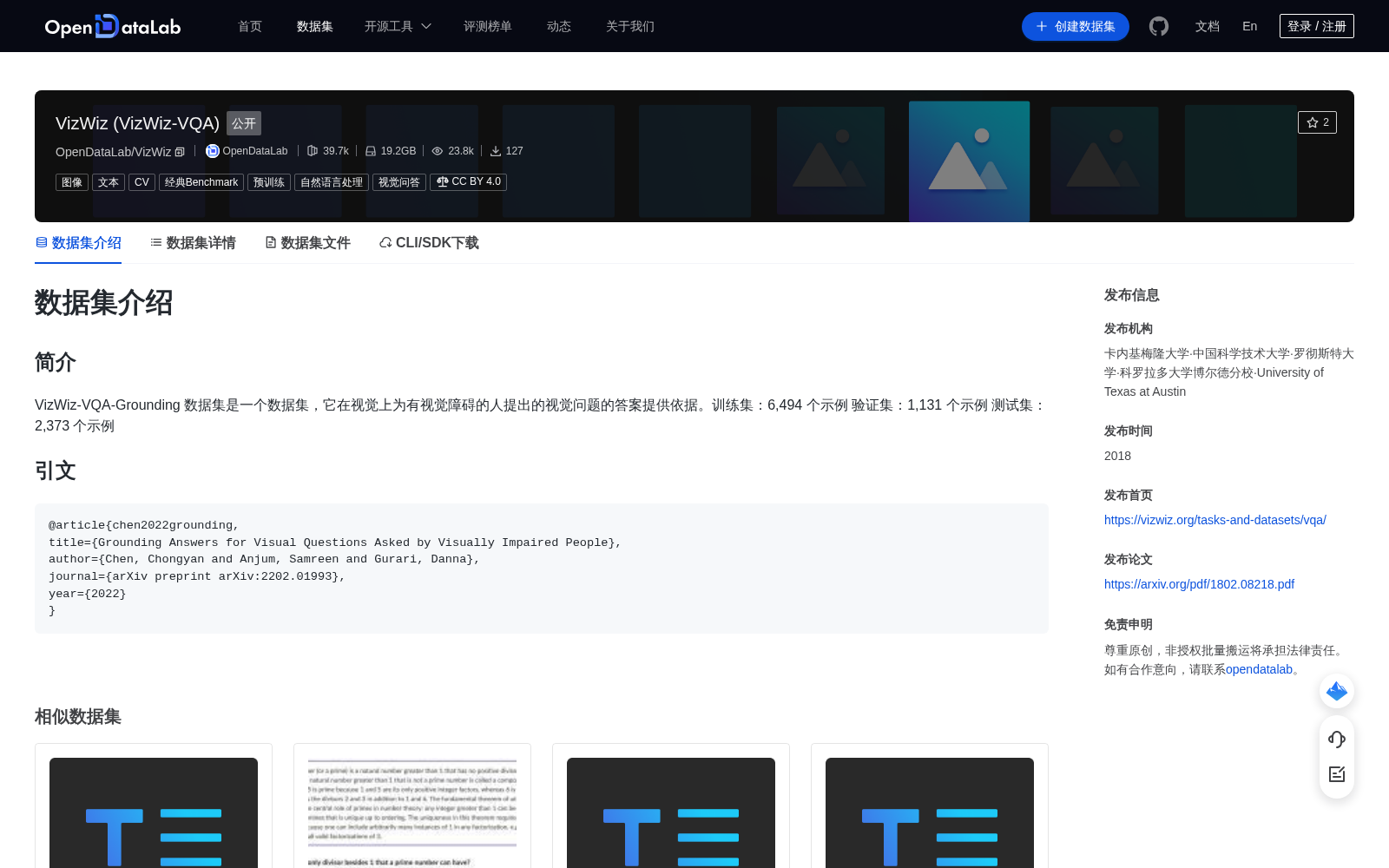Open the fourth similar dataset card
This screenshot has width=1389, height=868.
point(930,812)
